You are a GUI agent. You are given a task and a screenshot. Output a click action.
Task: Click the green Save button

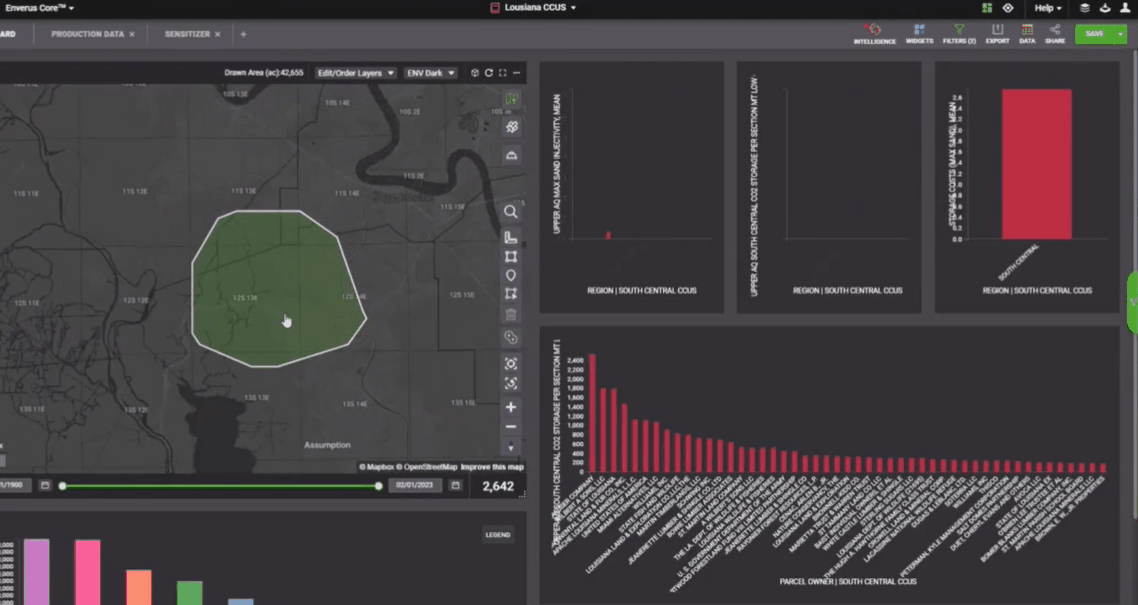(x=1094, y=34)
